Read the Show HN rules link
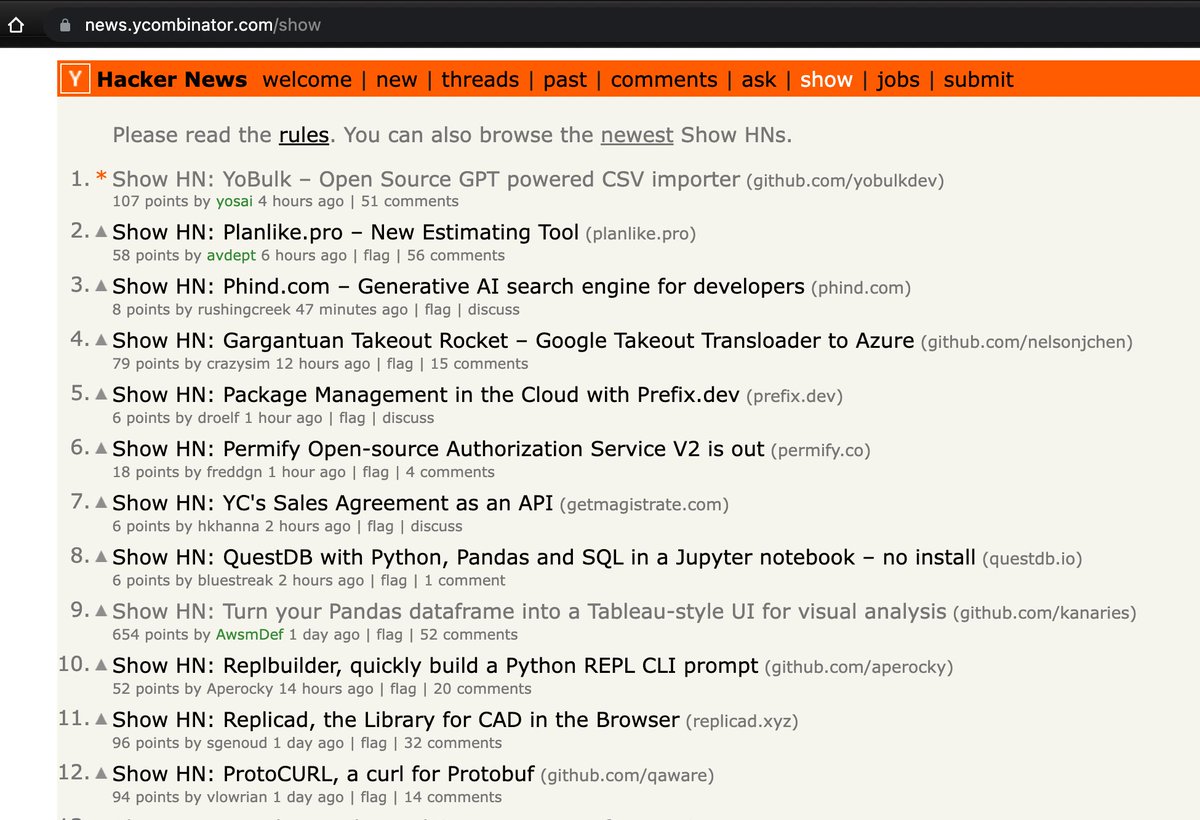1200x820 pixels. click(x=304, y=135)
